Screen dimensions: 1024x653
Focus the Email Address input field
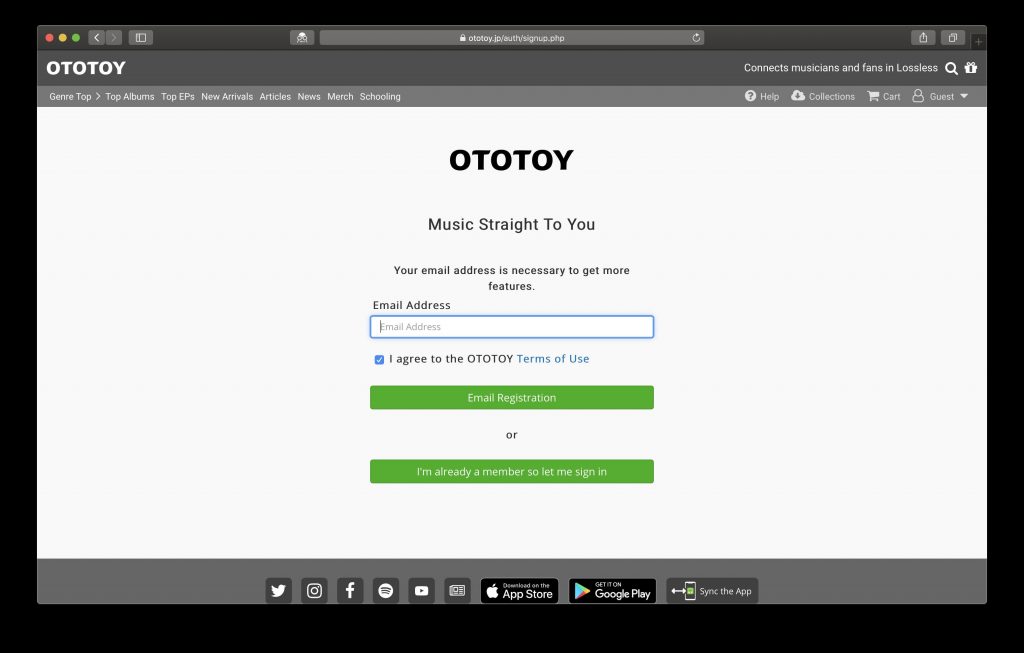[x=511, y=326]
